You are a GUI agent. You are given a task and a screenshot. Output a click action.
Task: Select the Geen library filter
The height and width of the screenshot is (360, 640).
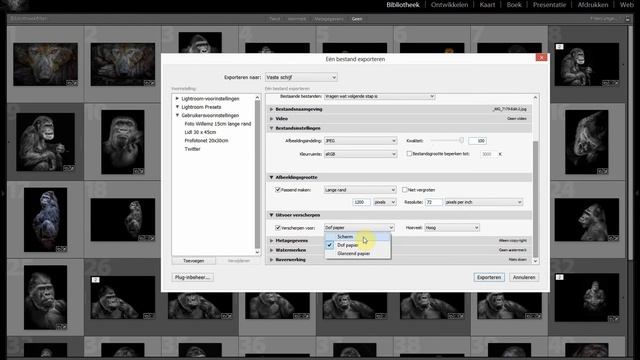click(x=357, y=19)
